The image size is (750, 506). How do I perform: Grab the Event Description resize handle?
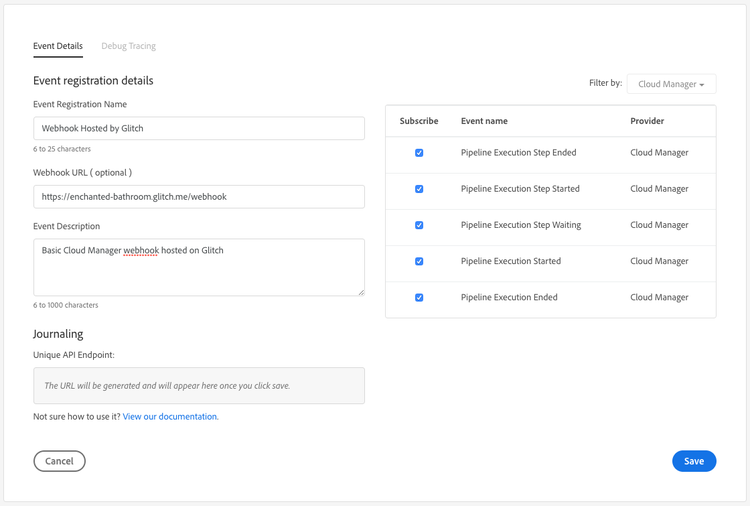[360, 292]
